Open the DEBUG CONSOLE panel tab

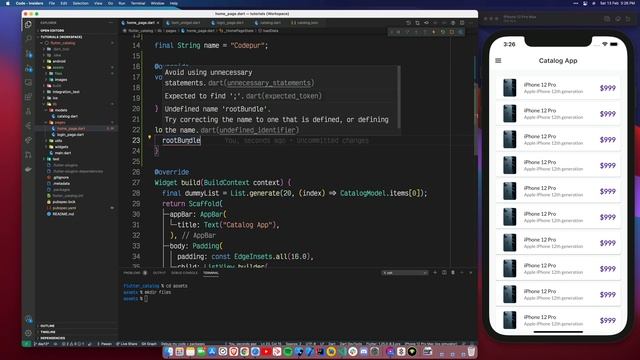pos(184,273)
